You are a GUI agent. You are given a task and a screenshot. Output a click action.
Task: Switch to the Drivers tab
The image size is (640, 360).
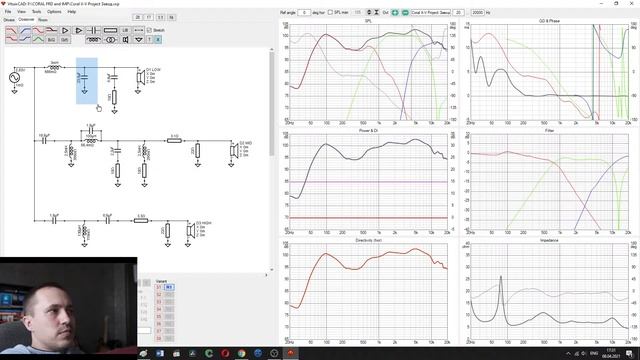9,20
